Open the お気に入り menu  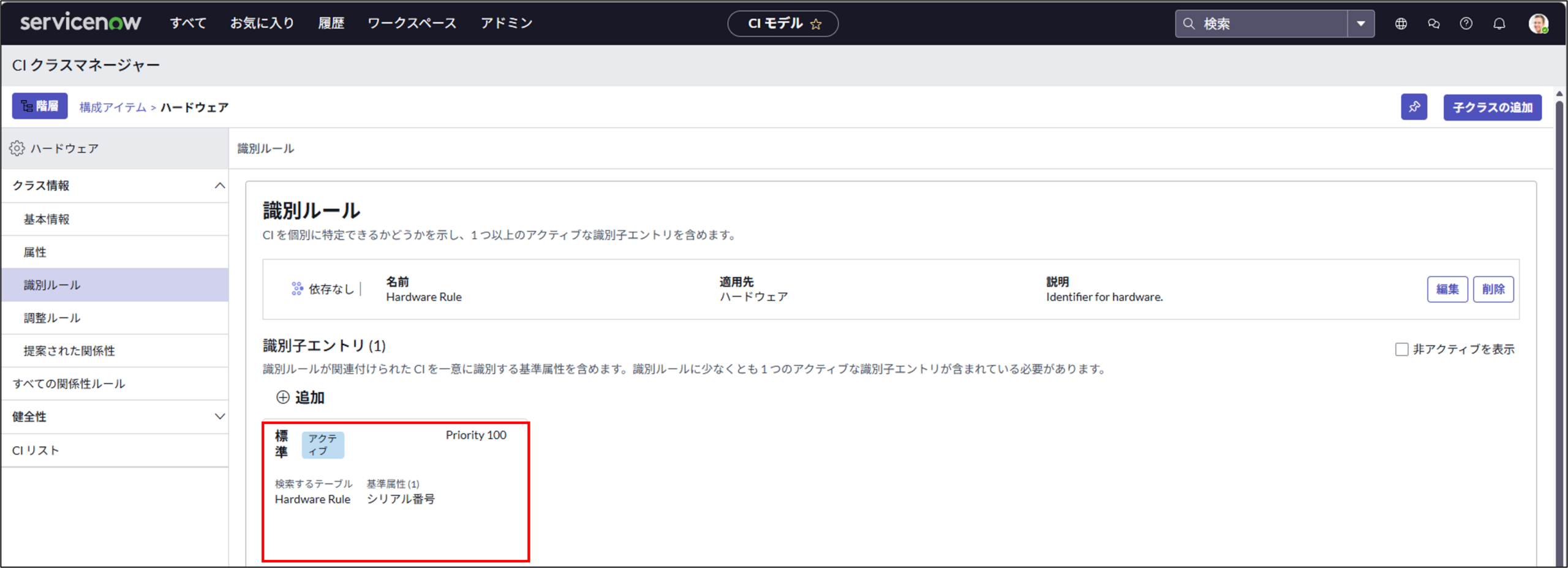tap(262, 23)
